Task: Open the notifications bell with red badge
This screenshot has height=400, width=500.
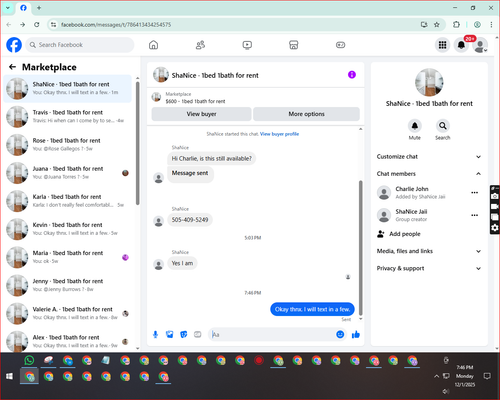Action: coord(461,45)
